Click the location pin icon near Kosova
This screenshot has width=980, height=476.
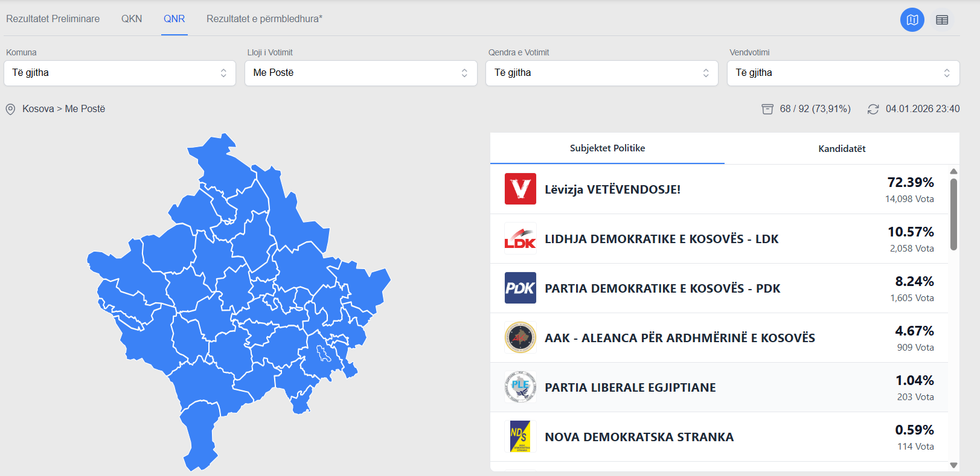pyautogui.click(x=11, y=109)
